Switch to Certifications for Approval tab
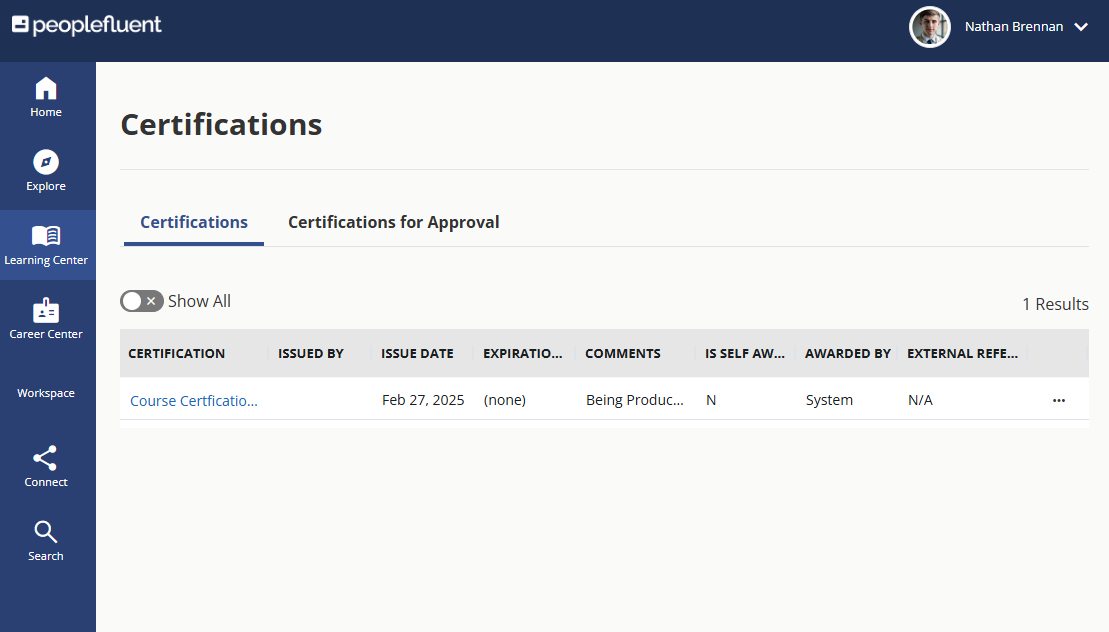The height and width of the screenshot is (632, 1109). click(x=393, y=223)
